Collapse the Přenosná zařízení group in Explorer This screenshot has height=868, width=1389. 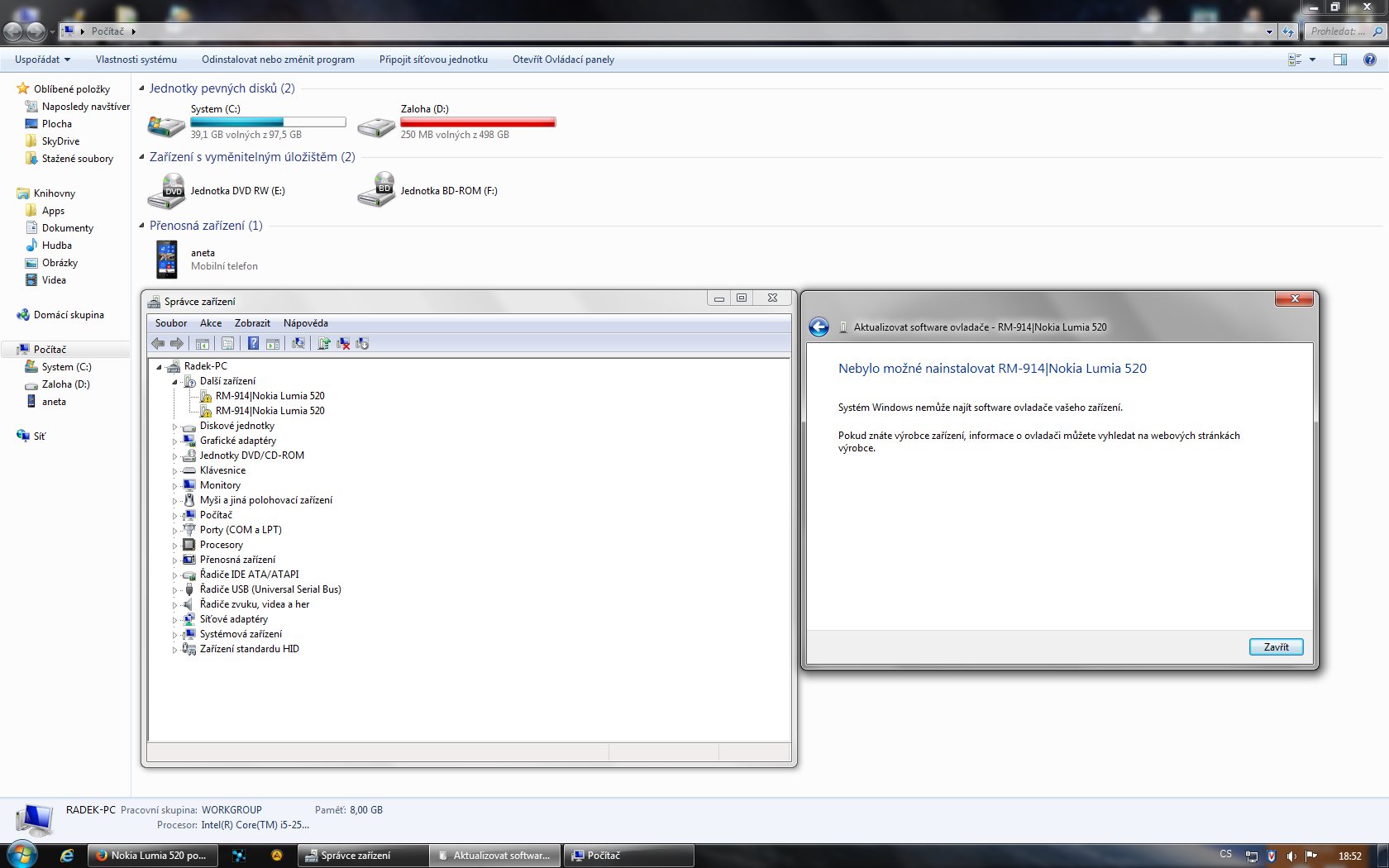click(141, 226)
